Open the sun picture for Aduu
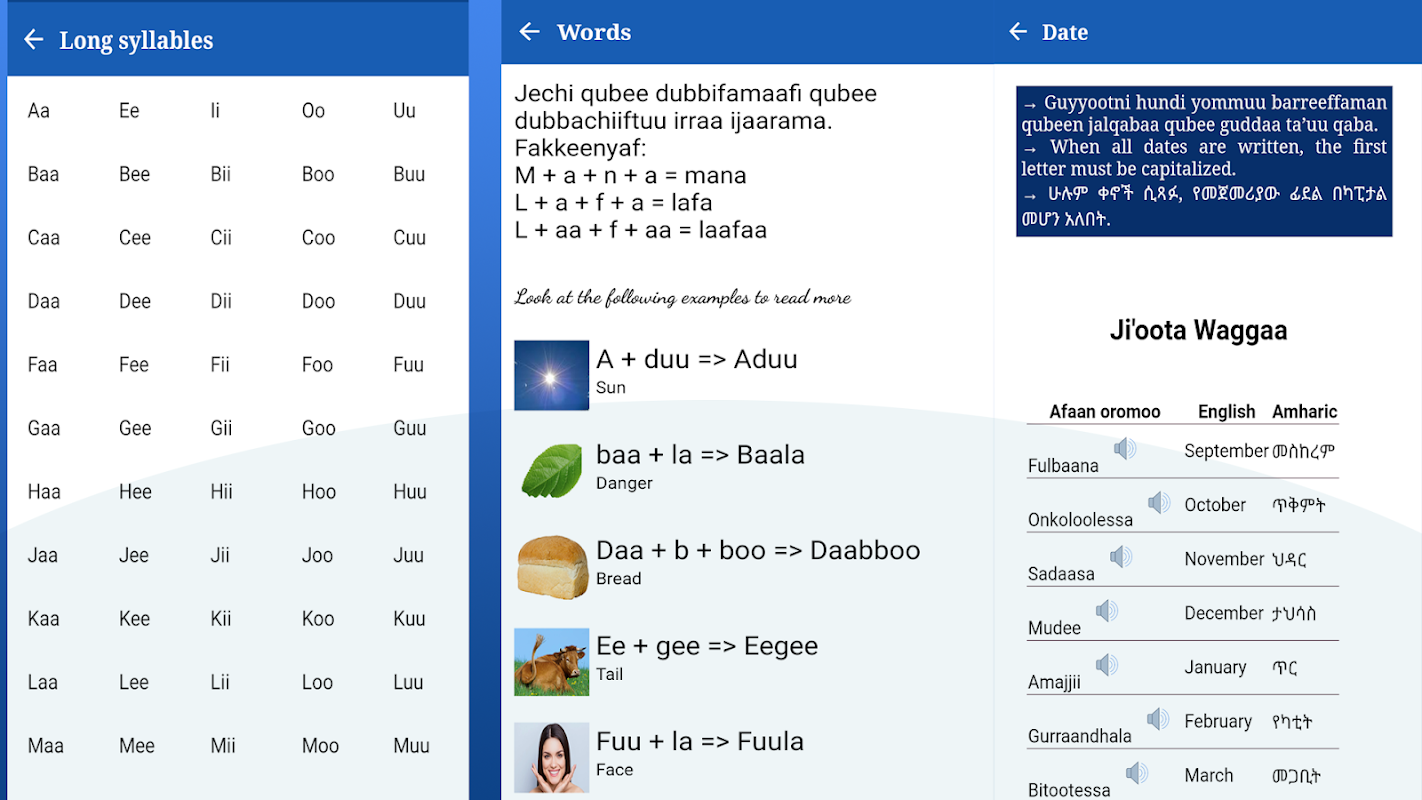 coord(552,375)
